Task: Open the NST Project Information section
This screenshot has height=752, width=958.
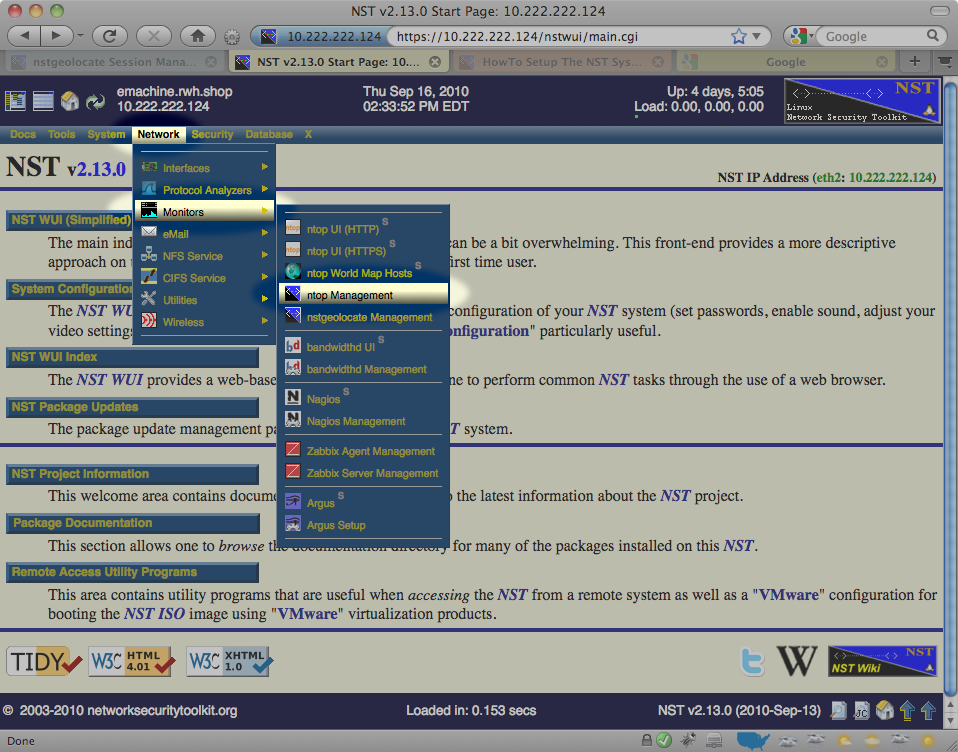Action: [133, 474]
